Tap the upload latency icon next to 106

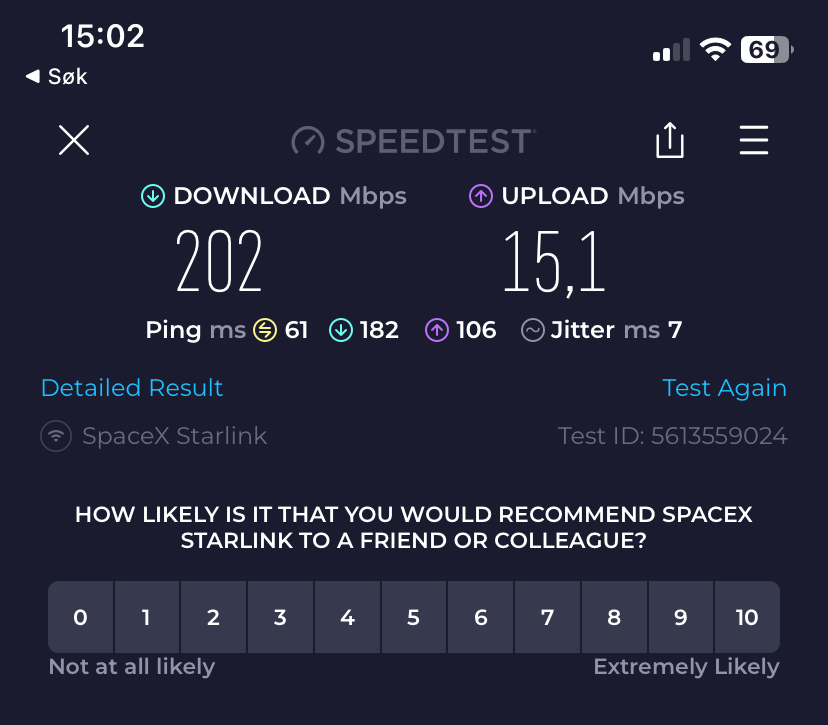click(x=437, y=331)
